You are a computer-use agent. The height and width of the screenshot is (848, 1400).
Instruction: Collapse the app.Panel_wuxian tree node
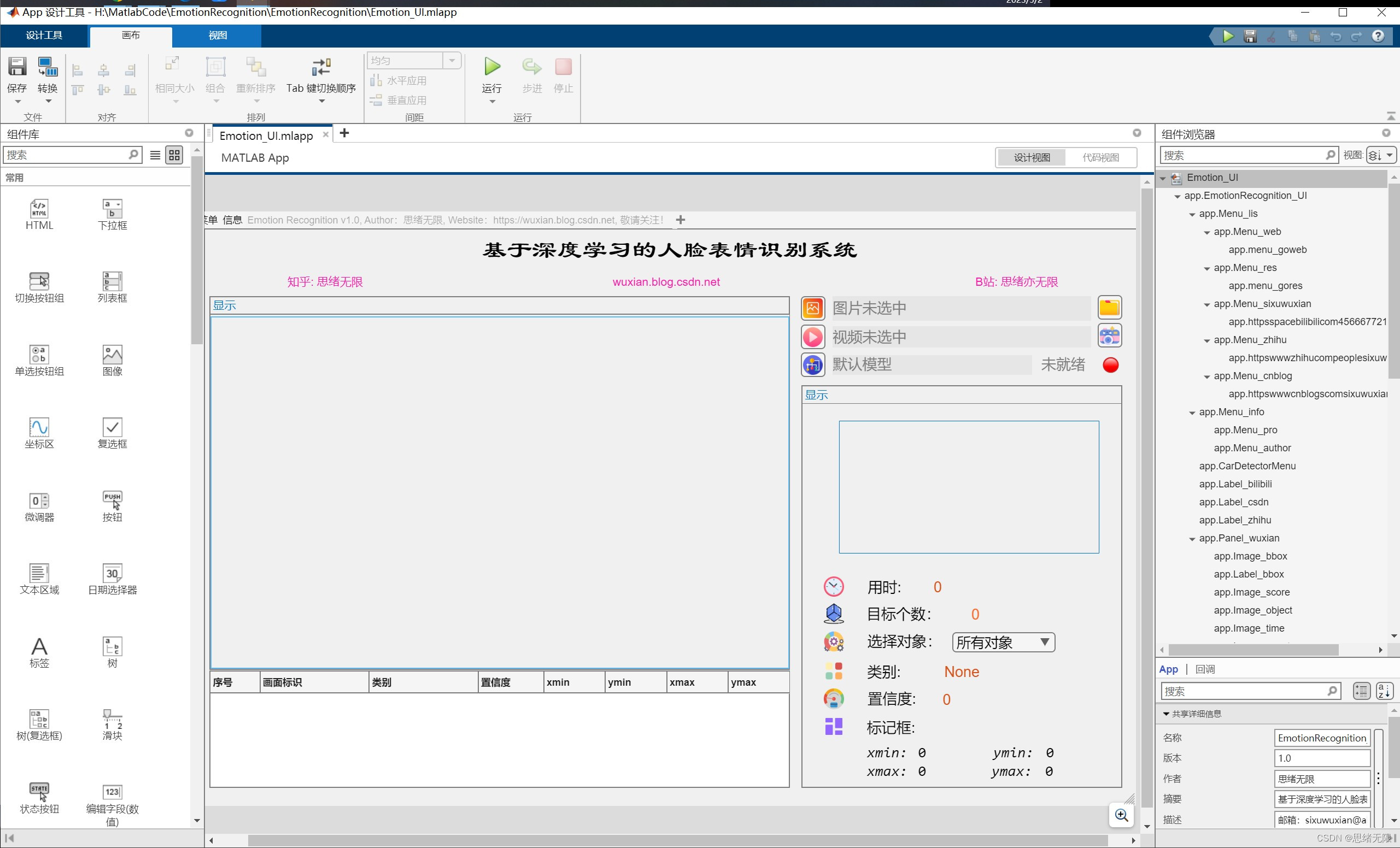[1192, 538]
